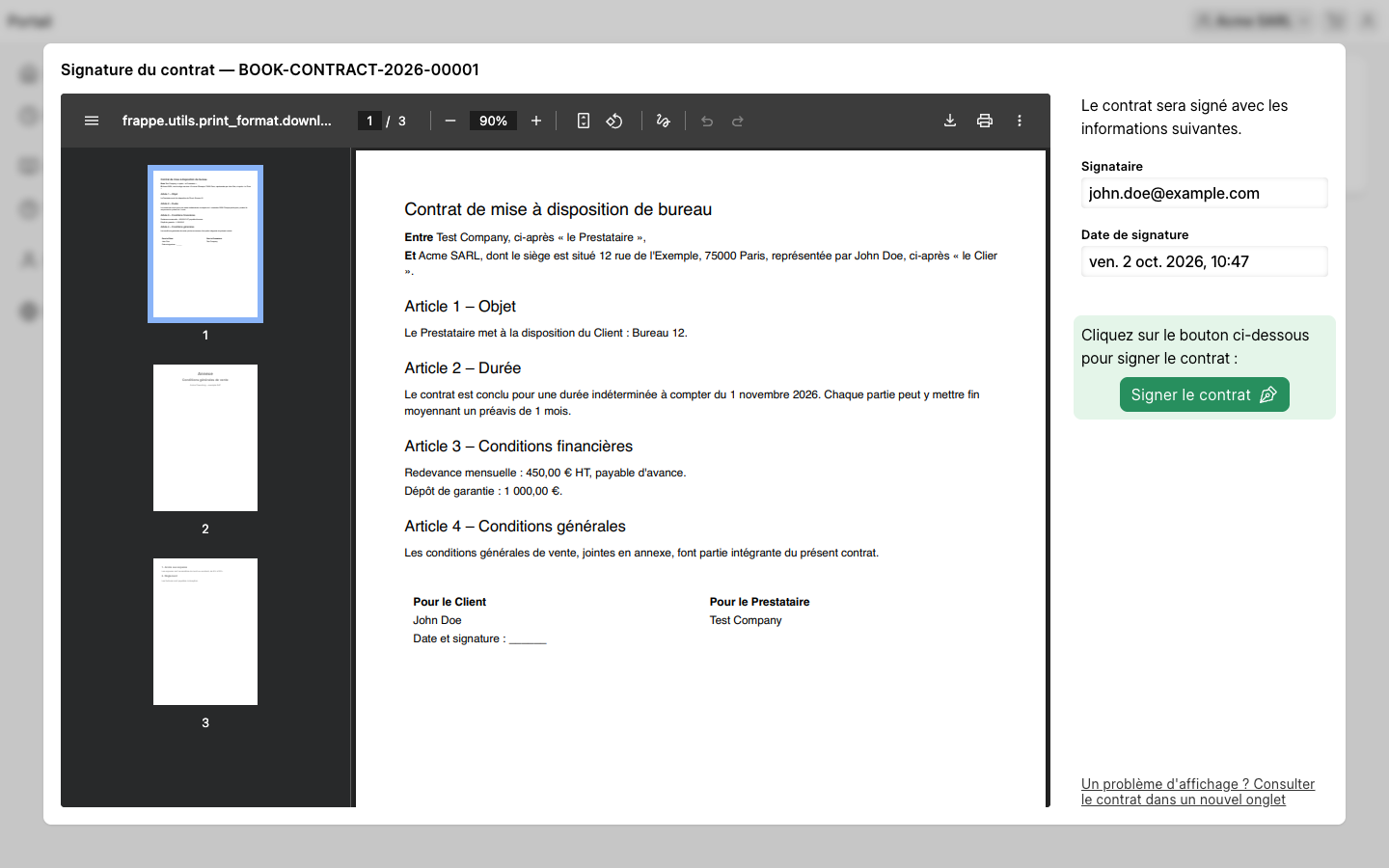
Task: Click the 'Redevance mensuelle : 450,00 €' line
Action: [545, 473]
